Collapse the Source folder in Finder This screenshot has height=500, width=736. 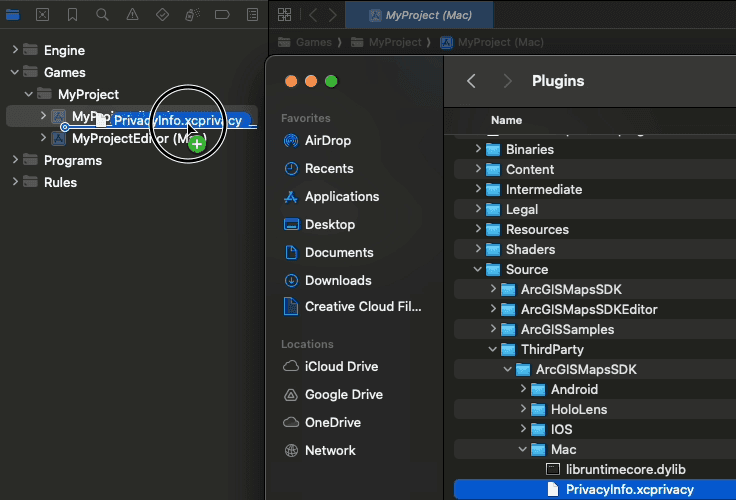pos(477,269)
